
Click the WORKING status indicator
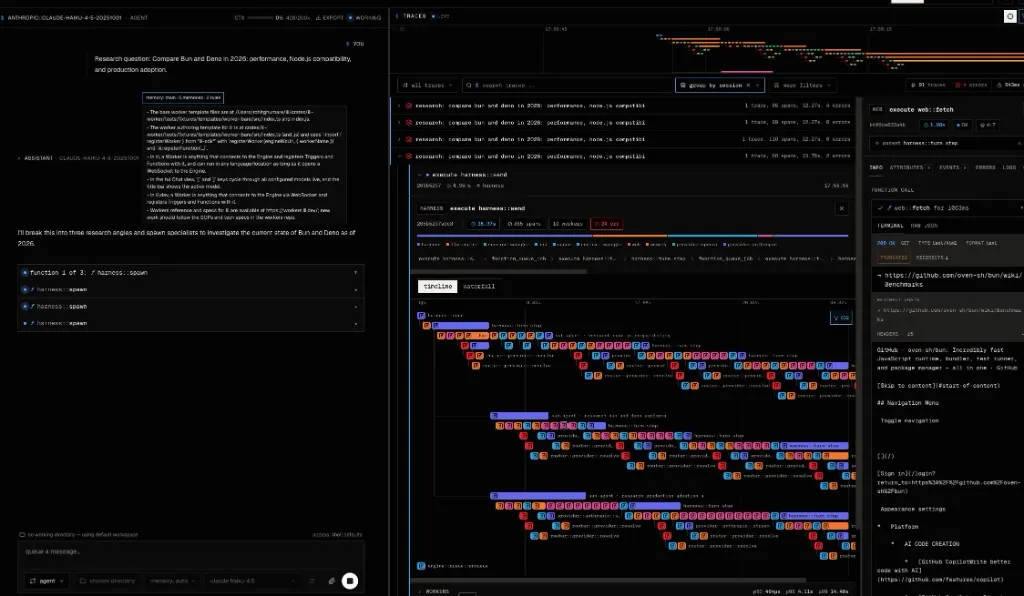coord(364,18)
